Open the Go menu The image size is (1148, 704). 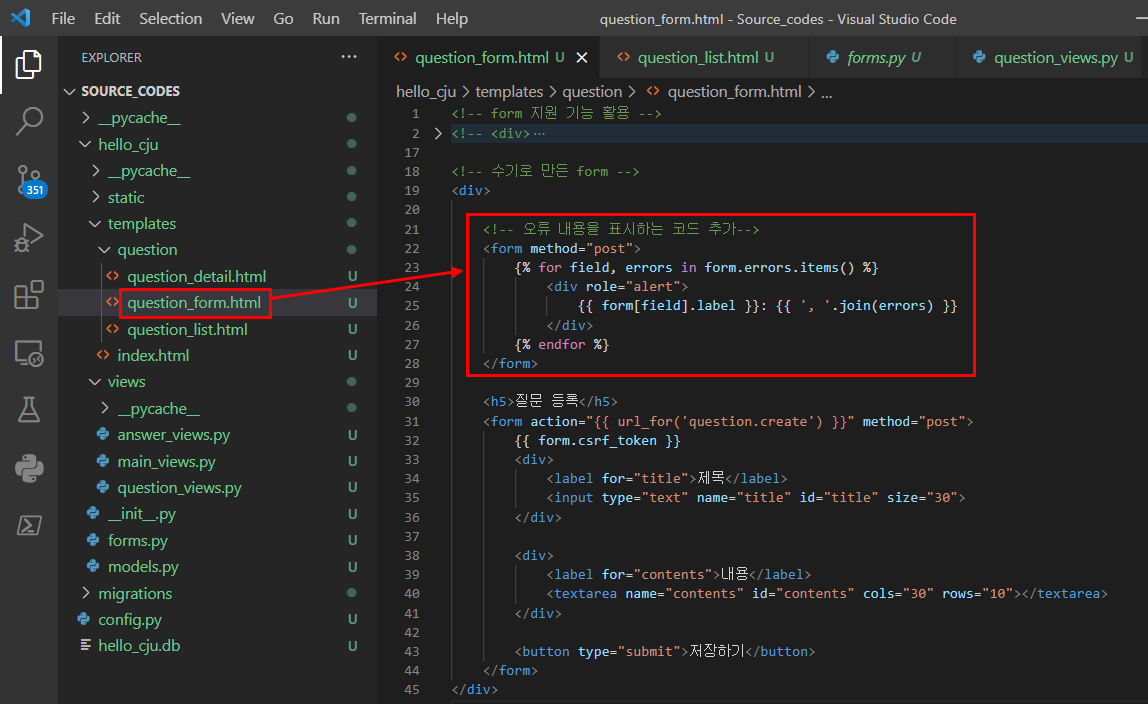click(x=283, y=18)
